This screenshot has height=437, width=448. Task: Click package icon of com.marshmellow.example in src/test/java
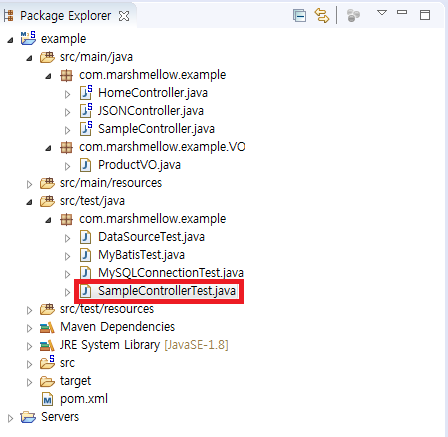(66, 219)
